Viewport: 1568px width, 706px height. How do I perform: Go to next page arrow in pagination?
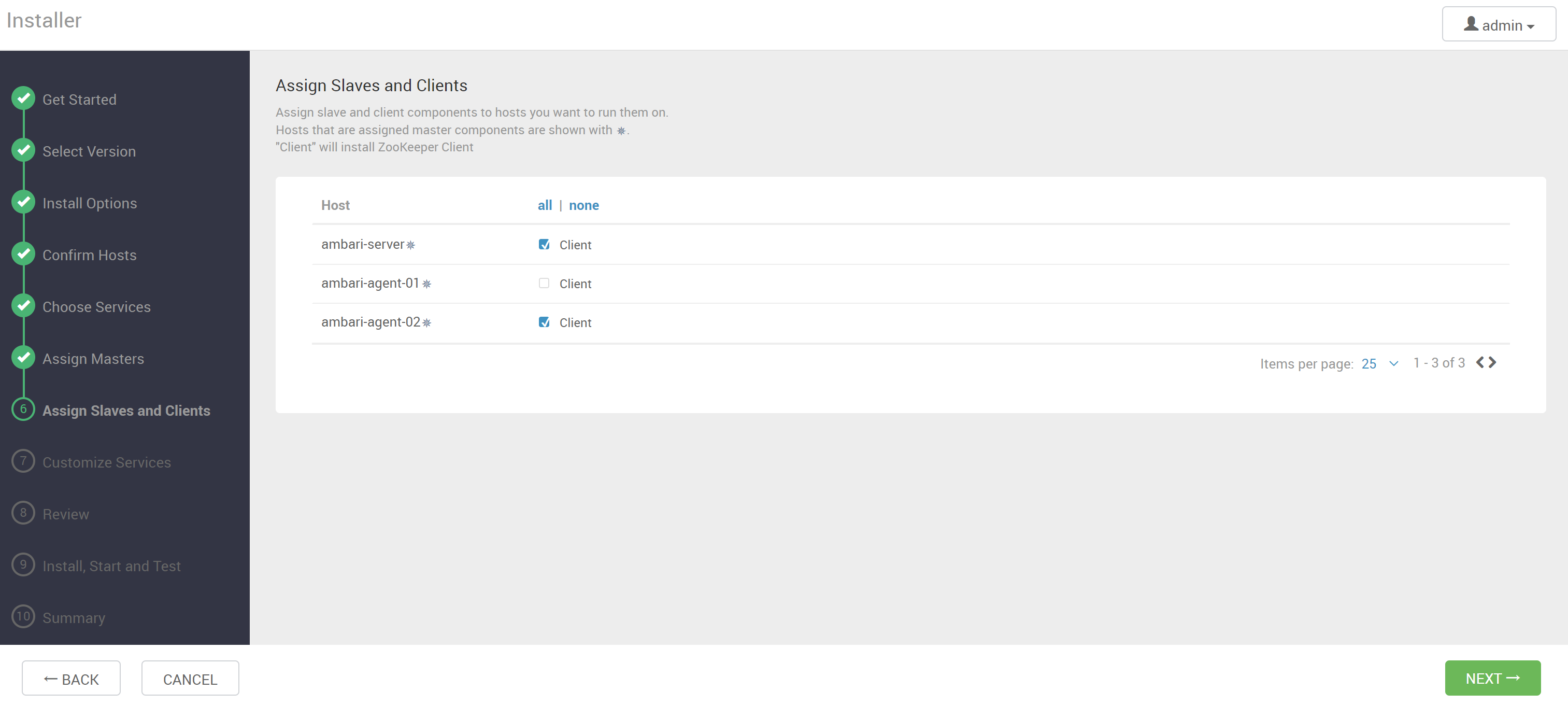click(1492, 362)
